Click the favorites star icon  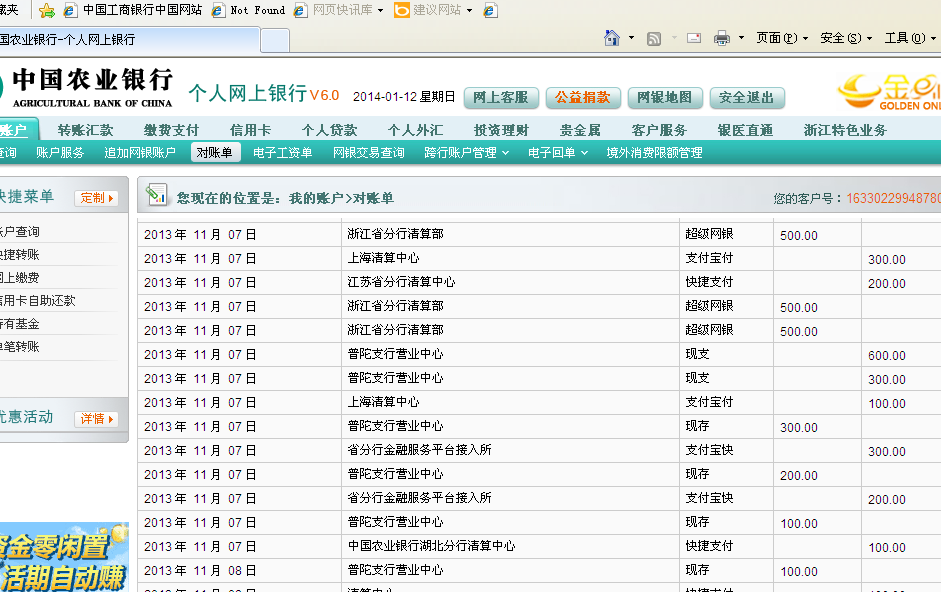coord(46,10)
